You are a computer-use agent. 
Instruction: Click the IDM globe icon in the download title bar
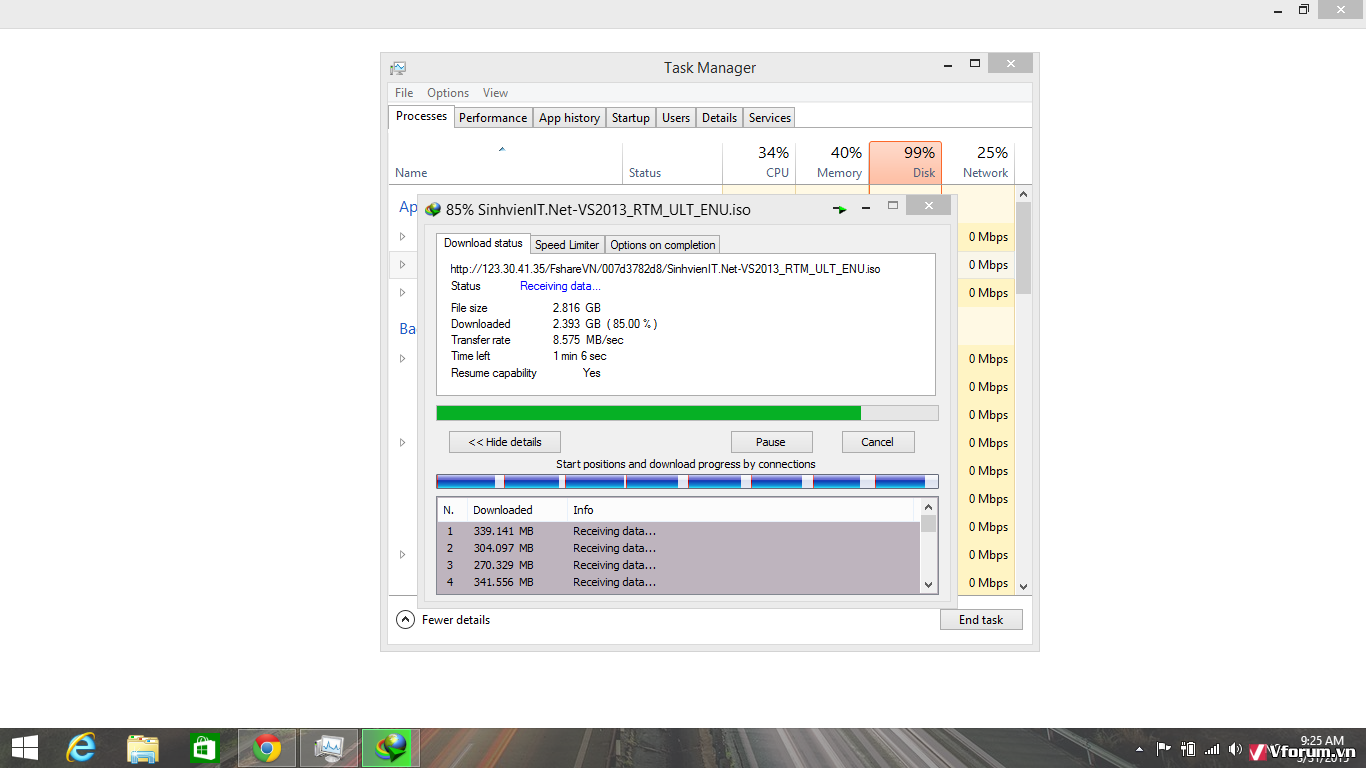point(433,210)
